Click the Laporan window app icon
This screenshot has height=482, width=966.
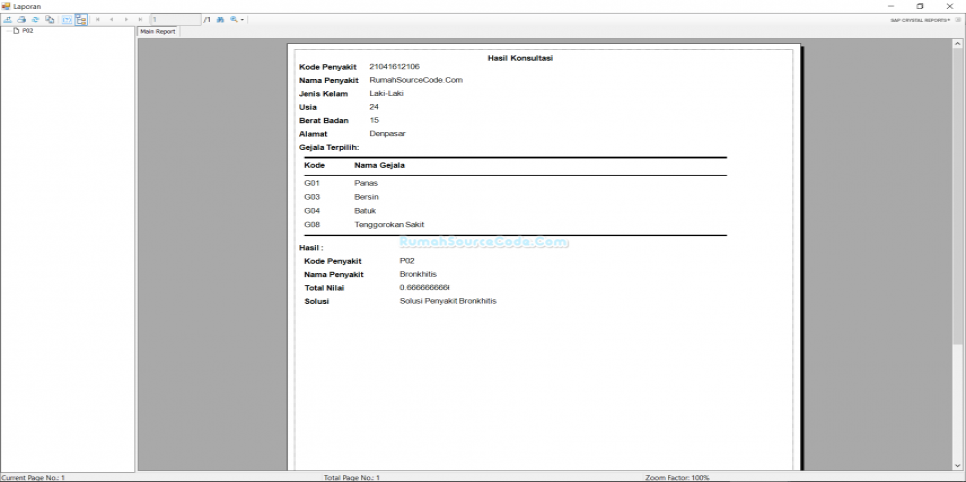pyautogui.click(x=6, y=6)
